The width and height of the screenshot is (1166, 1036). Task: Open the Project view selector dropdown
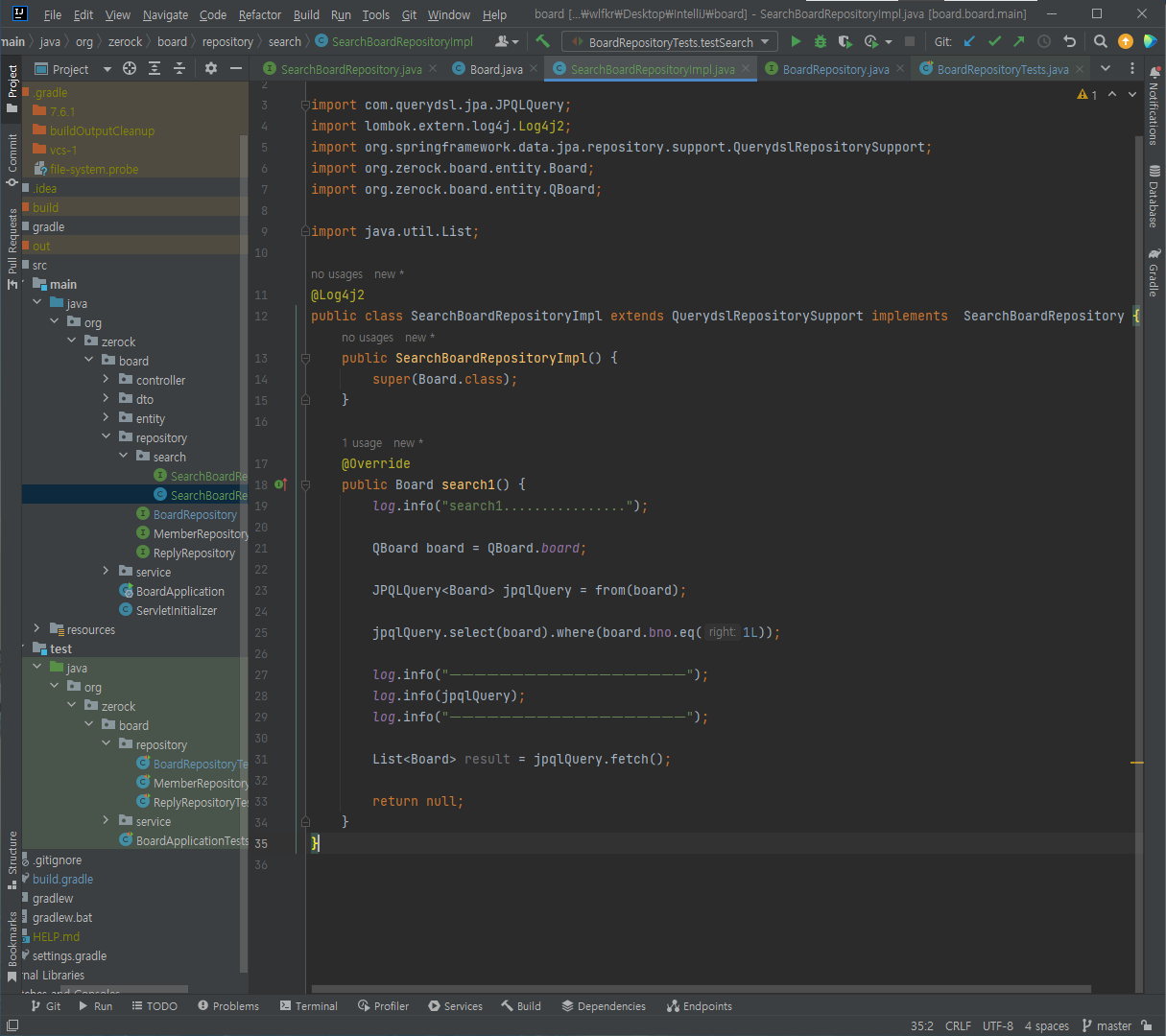(73, 69)
